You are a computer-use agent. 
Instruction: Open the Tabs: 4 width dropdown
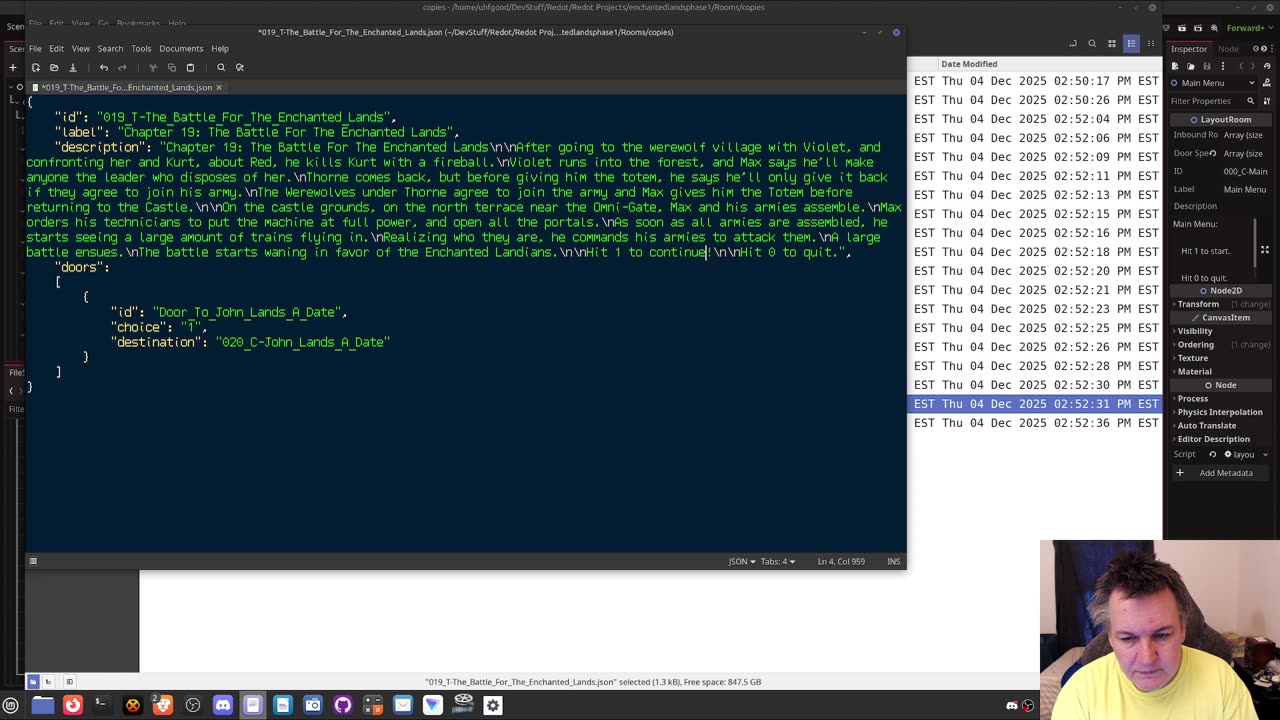pyautogui.click(x=778, y=561)
